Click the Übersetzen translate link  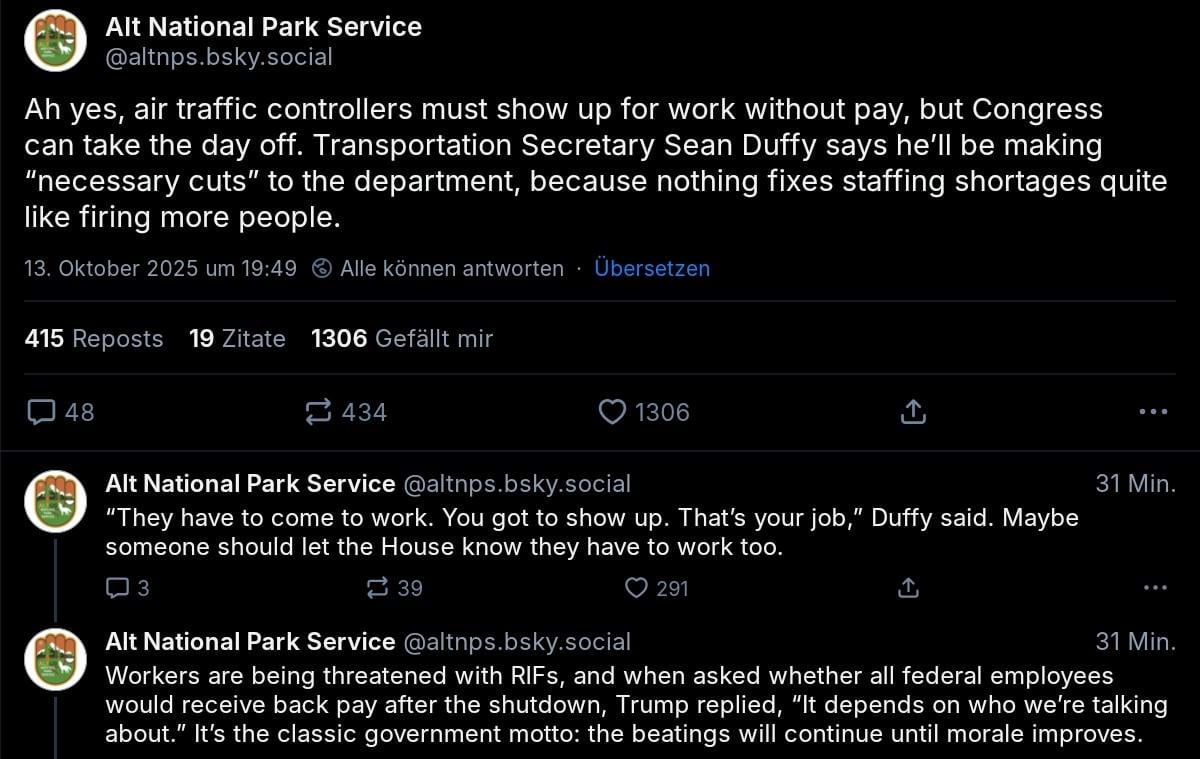652,268
